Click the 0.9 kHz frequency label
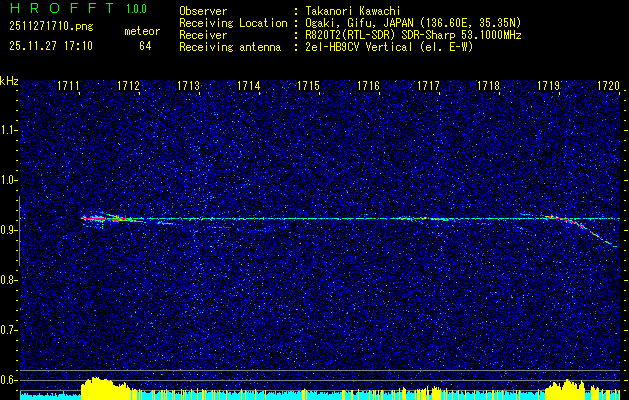The width and height of the screenshot is (629, 400). [9, 230]
